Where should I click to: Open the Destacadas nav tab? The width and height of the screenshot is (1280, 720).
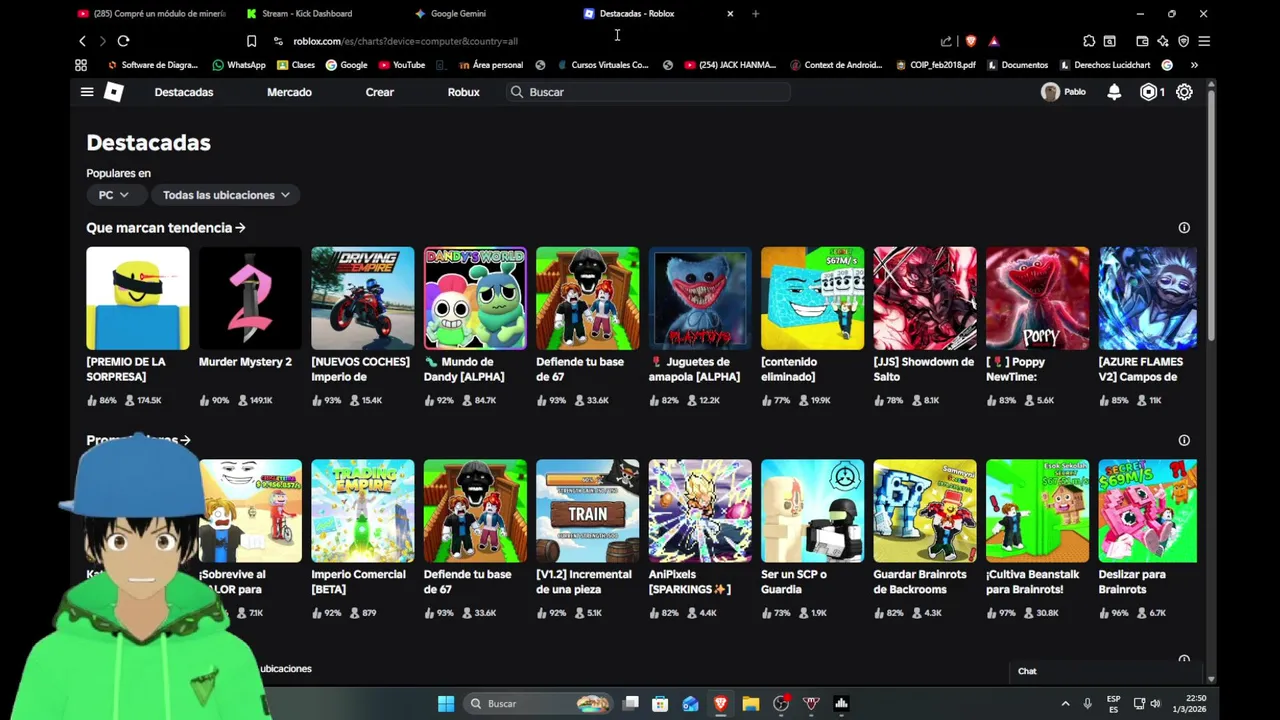click(184, 92)
